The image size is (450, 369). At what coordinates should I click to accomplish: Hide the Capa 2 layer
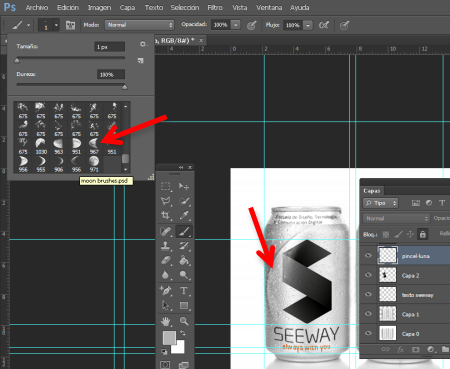click(x=368, y=275)
